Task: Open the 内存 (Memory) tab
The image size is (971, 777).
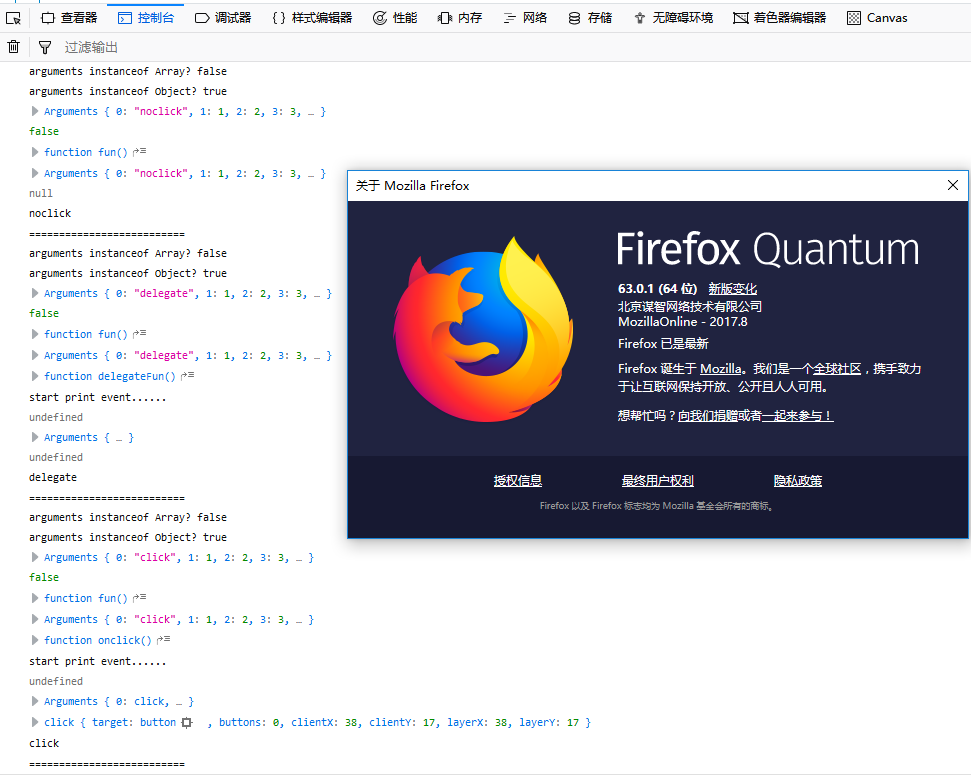Action: click(460, 18)
